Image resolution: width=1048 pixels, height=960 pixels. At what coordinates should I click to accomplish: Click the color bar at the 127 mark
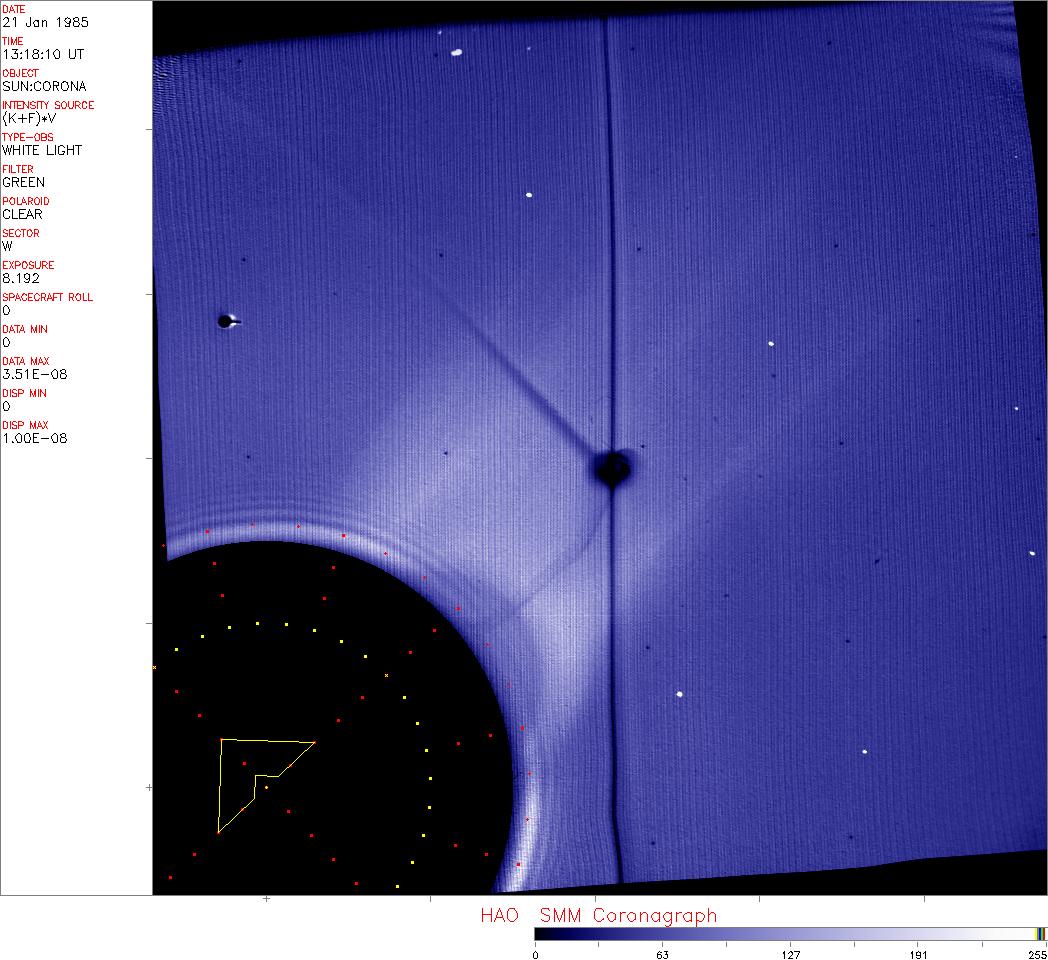790,934
